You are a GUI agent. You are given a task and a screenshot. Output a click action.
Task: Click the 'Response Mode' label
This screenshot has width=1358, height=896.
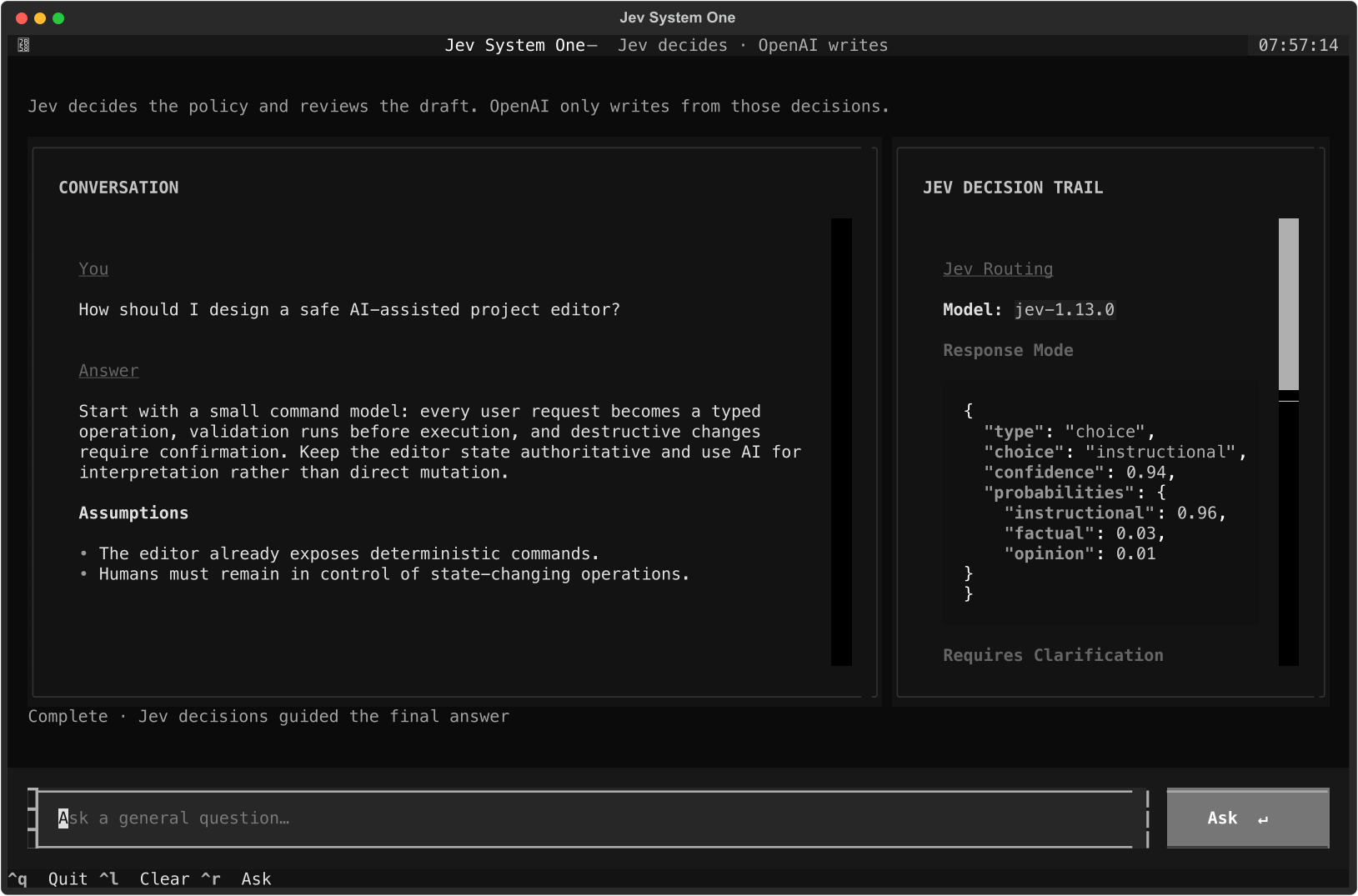point(1008,350)
